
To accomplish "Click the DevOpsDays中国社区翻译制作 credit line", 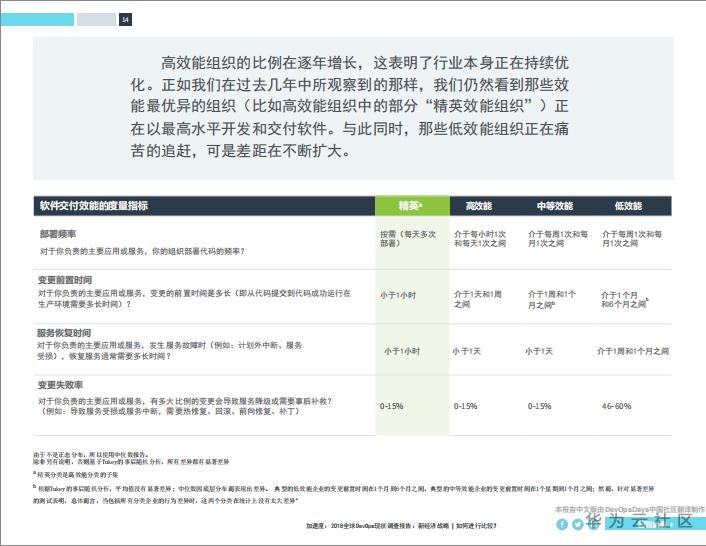I will pyautogui.click(x=629, y=510).
